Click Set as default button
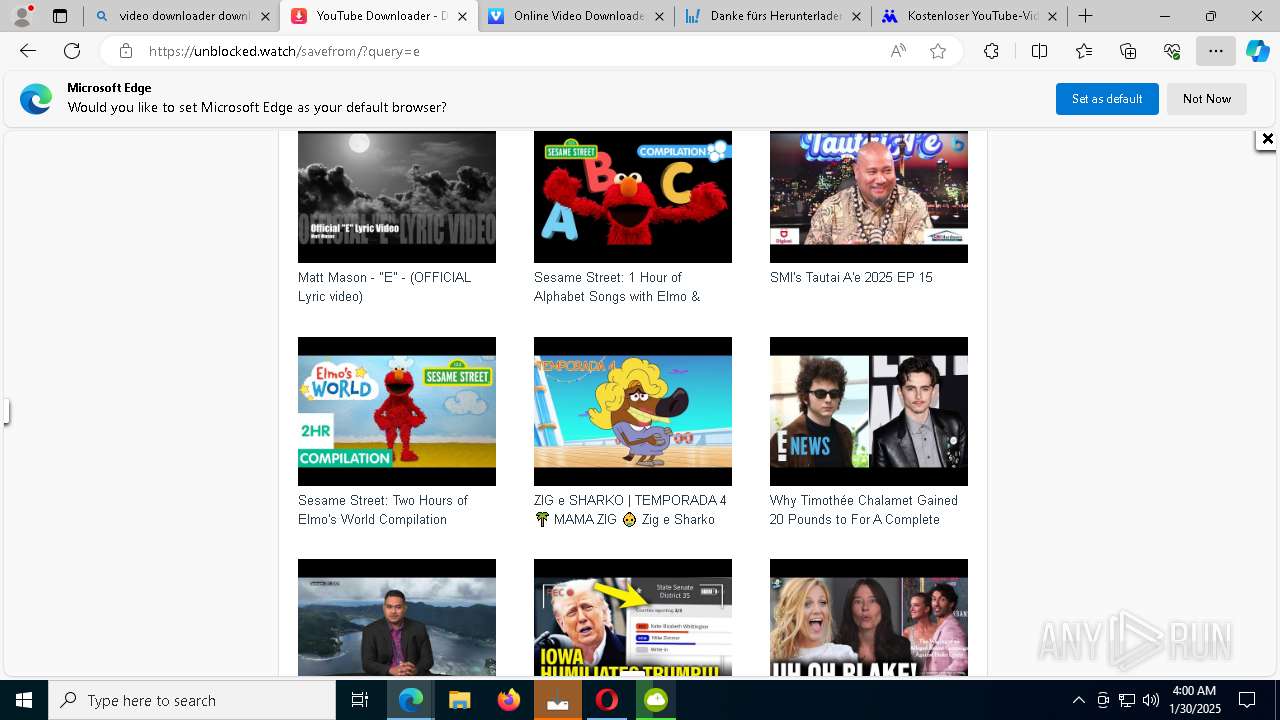The image size is (1280, 720). (x=1107, y=99)
